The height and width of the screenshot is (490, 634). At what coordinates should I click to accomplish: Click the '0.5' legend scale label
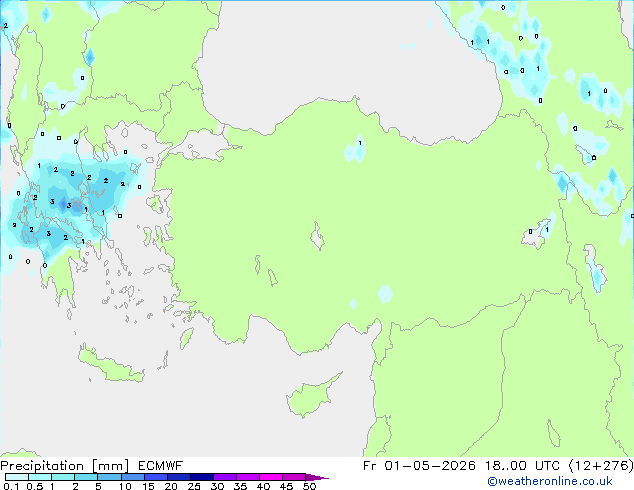coord(35,486)
